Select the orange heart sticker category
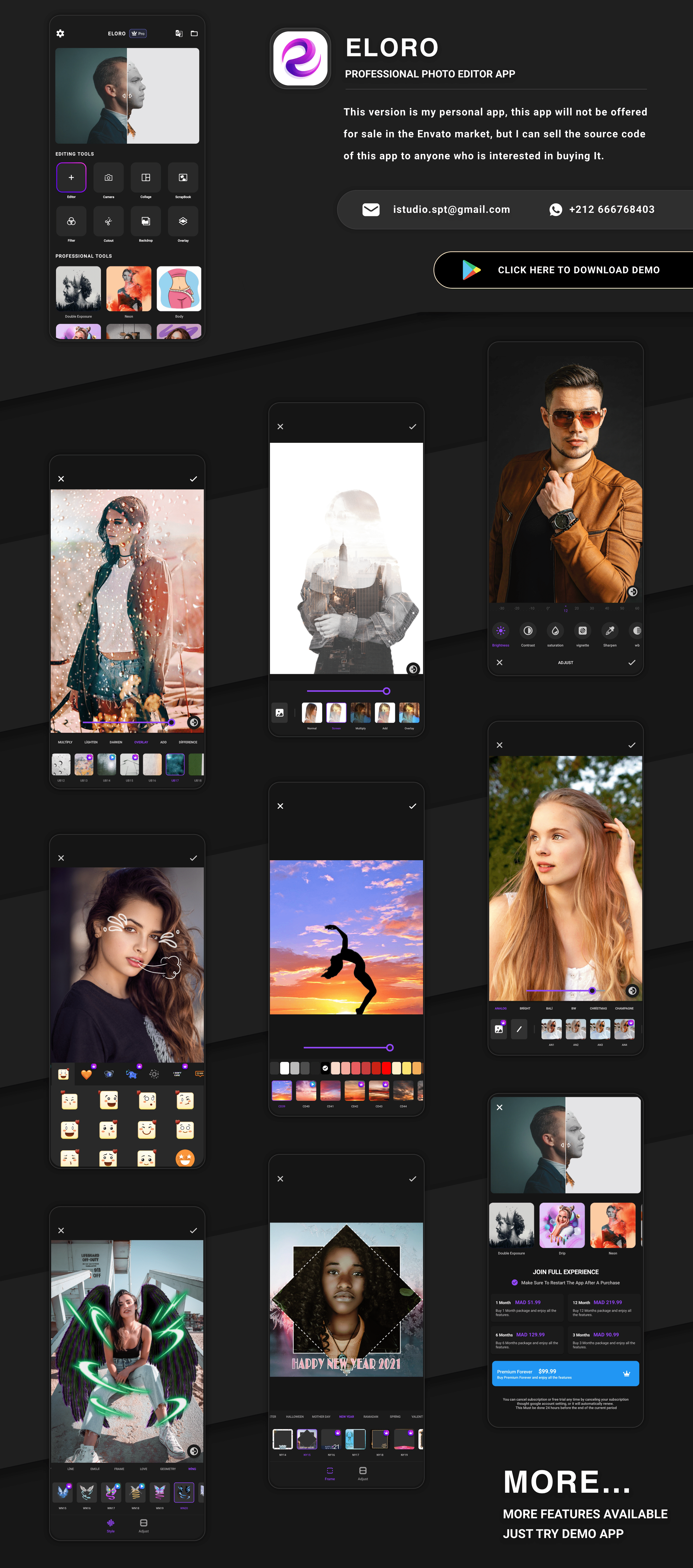693x1568 pixels. [86, 1074]
